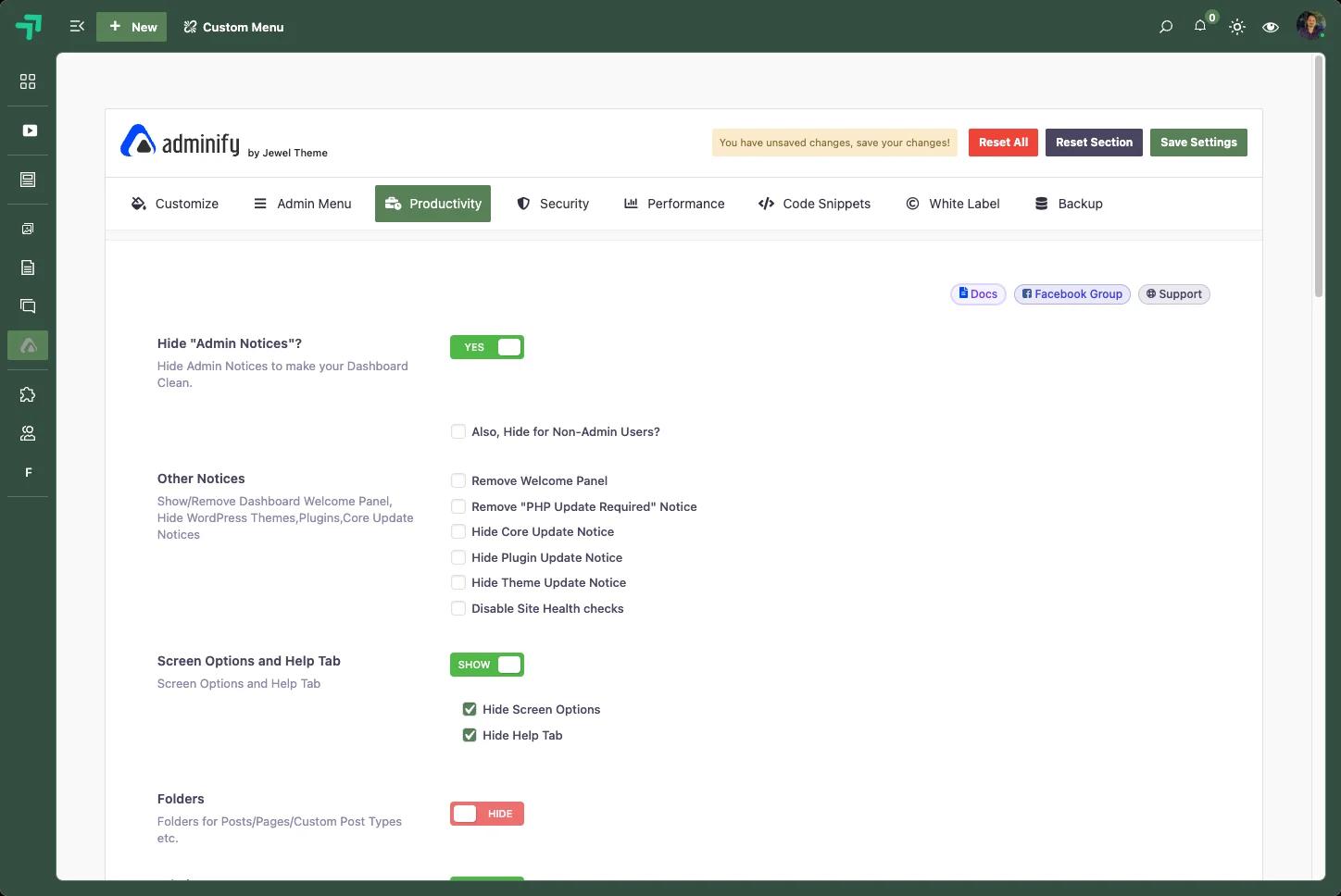This screenshot has width=1341, height=896.
Task: Click the Reset Section button
Action: tap(1094, 143)
